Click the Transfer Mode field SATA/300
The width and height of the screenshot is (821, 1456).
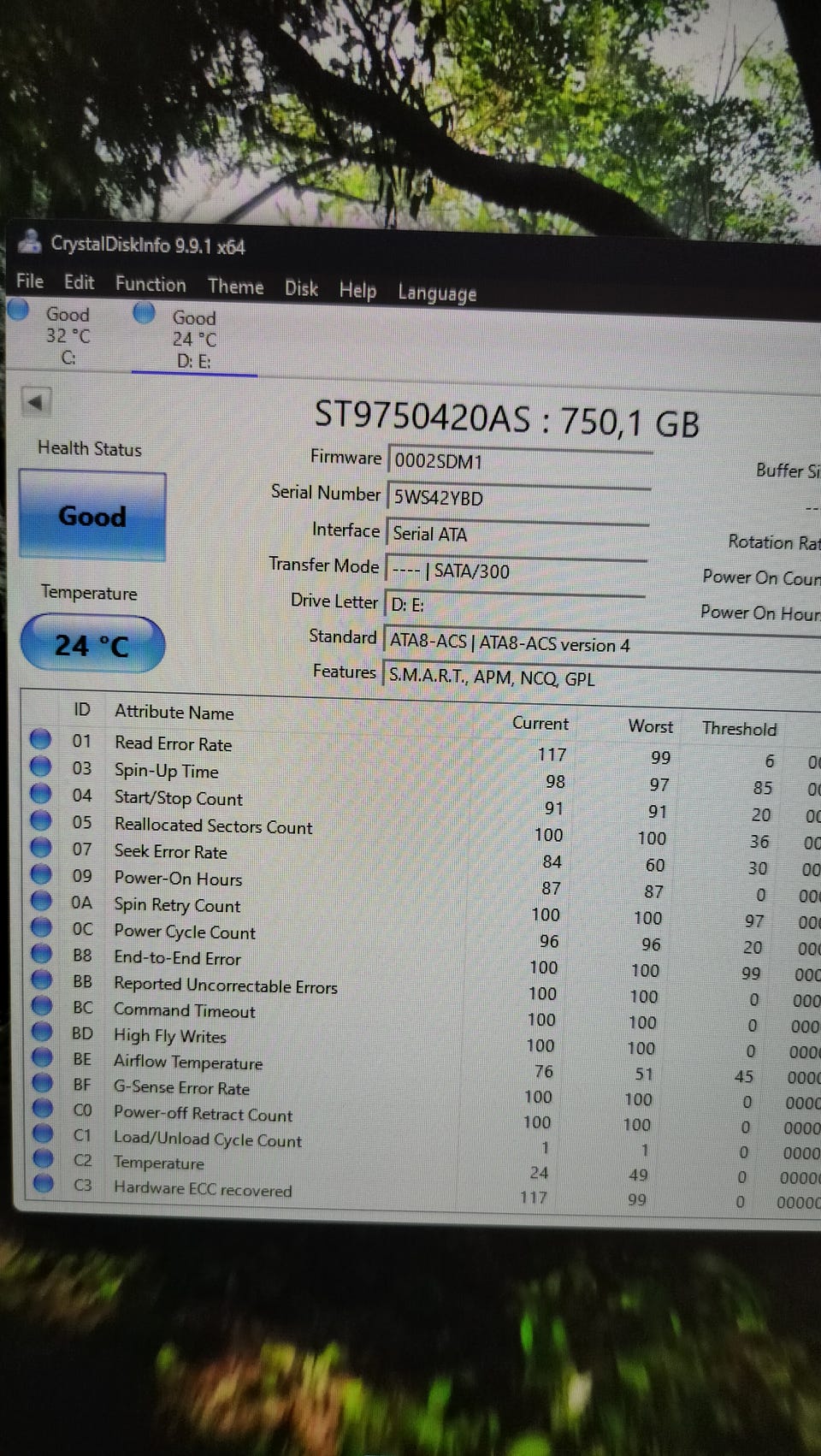516,571
